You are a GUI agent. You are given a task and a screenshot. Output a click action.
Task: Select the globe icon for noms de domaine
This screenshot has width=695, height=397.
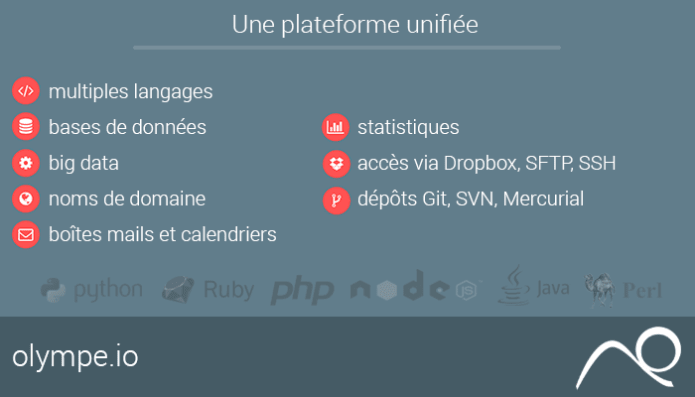pyautogui.click(x=26, y=198)
